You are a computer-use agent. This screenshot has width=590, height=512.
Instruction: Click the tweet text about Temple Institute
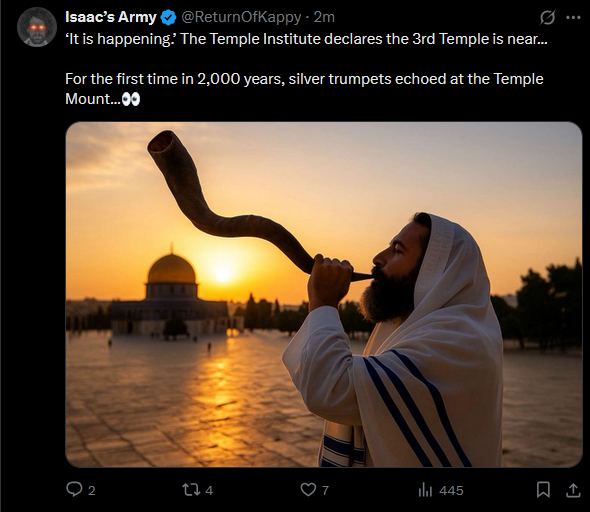click(x=306, y=39)
